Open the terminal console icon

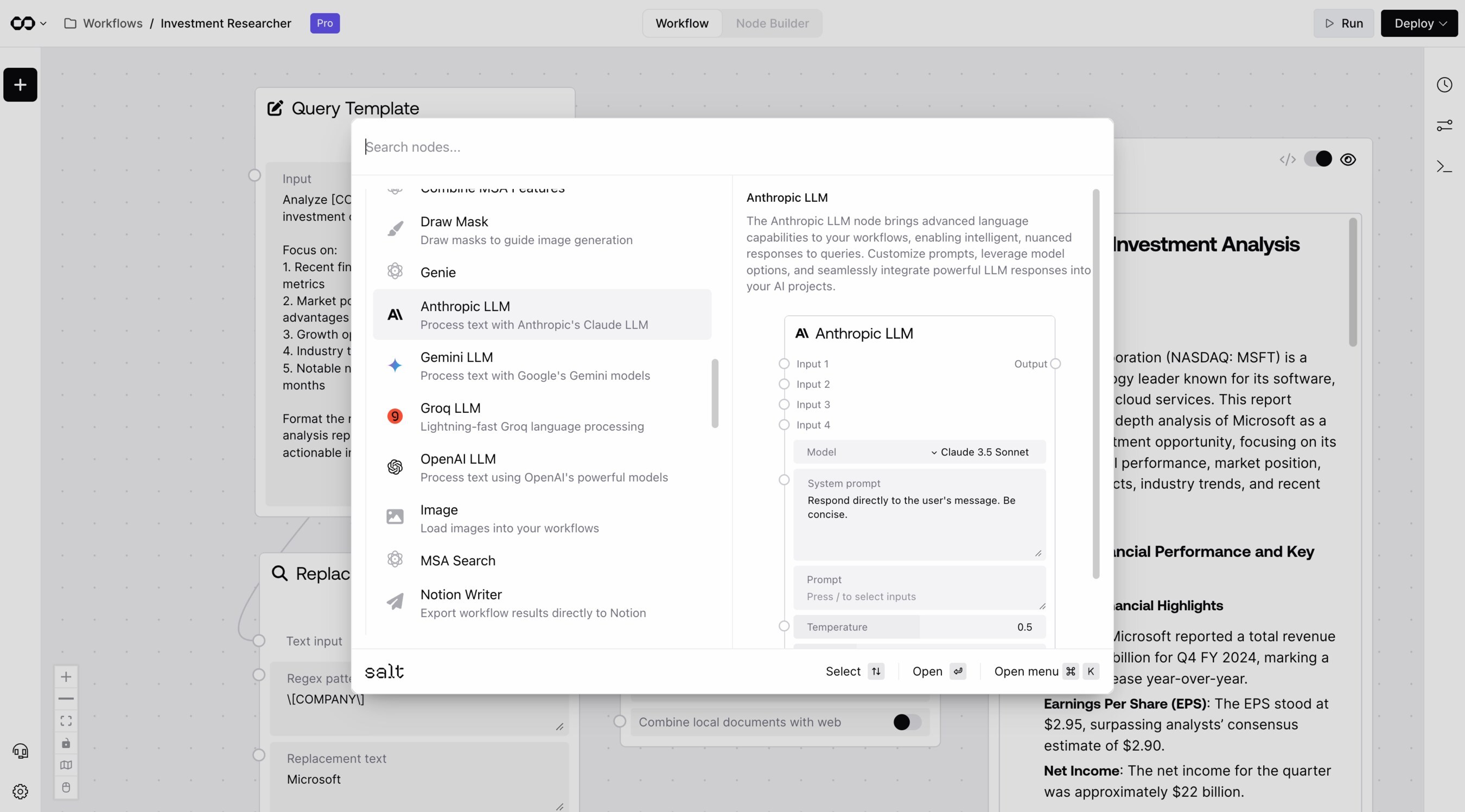click(x=1444, y=166)
